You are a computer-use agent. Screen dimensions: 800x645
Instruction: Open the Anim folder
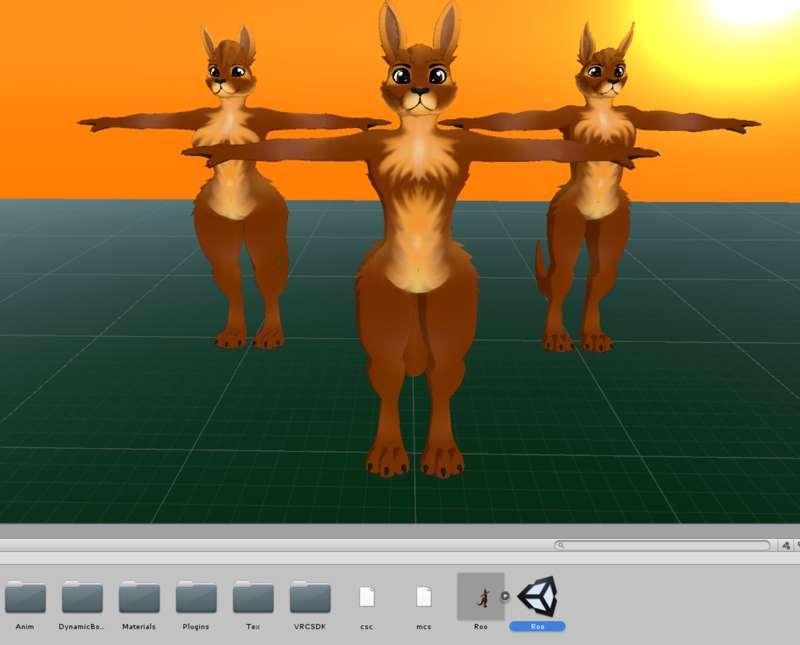[x=25, y=597]
